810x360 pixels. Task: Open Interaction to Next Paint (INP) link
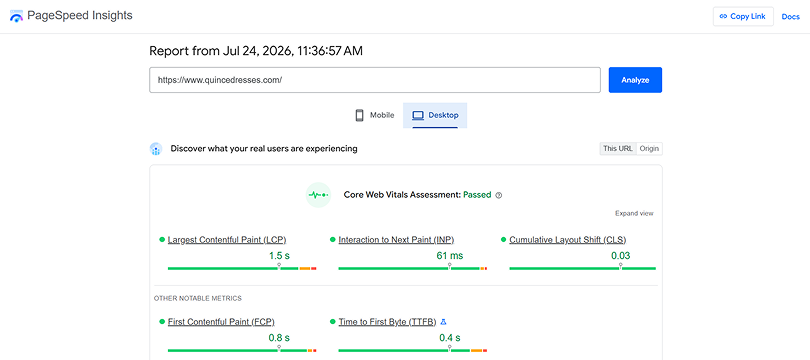(x=396, y=240)
